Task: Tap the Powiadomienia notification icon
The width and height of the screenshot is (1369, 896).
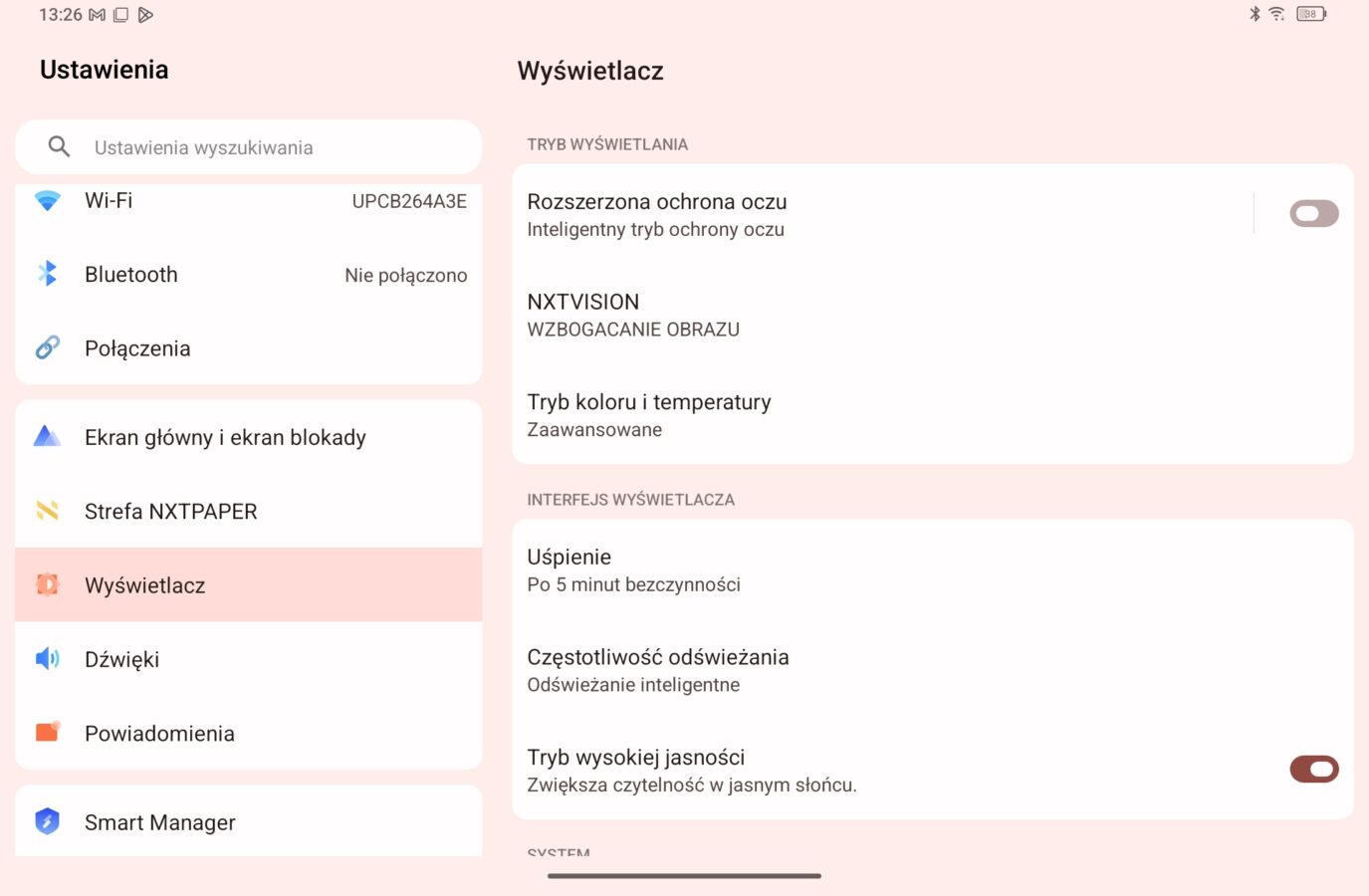Action: 48,732
